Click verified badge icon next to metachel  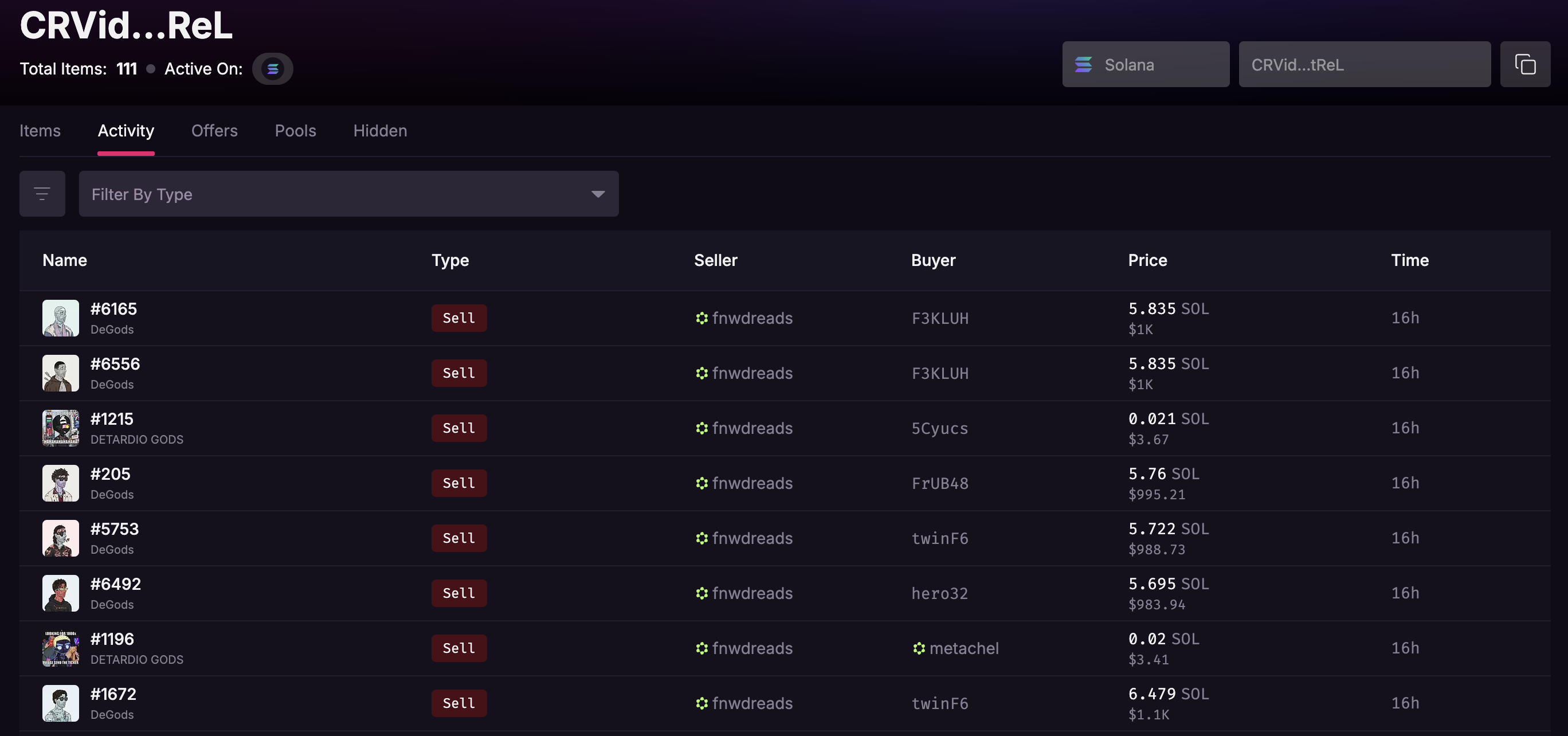919,648
